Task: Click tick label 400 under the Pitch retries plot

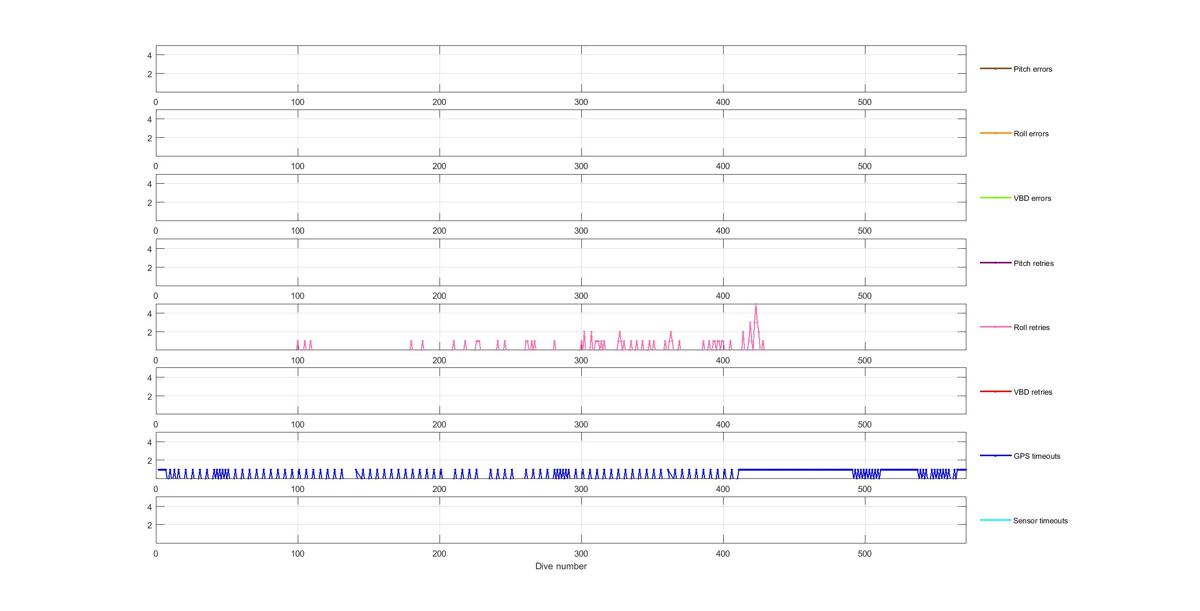Action: 723,296
